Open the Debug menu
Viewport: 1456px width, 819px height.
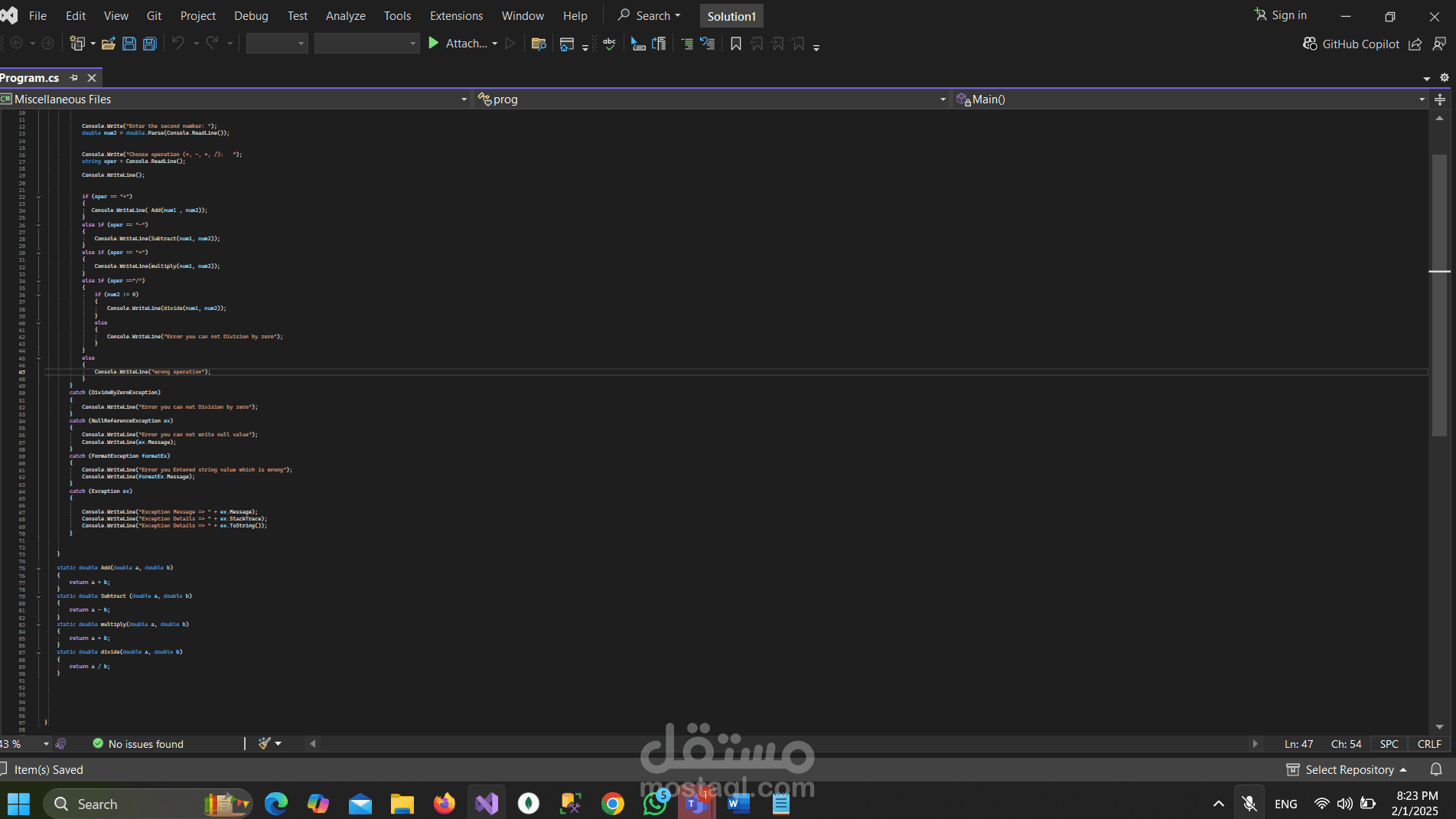(x=251, y=15)
